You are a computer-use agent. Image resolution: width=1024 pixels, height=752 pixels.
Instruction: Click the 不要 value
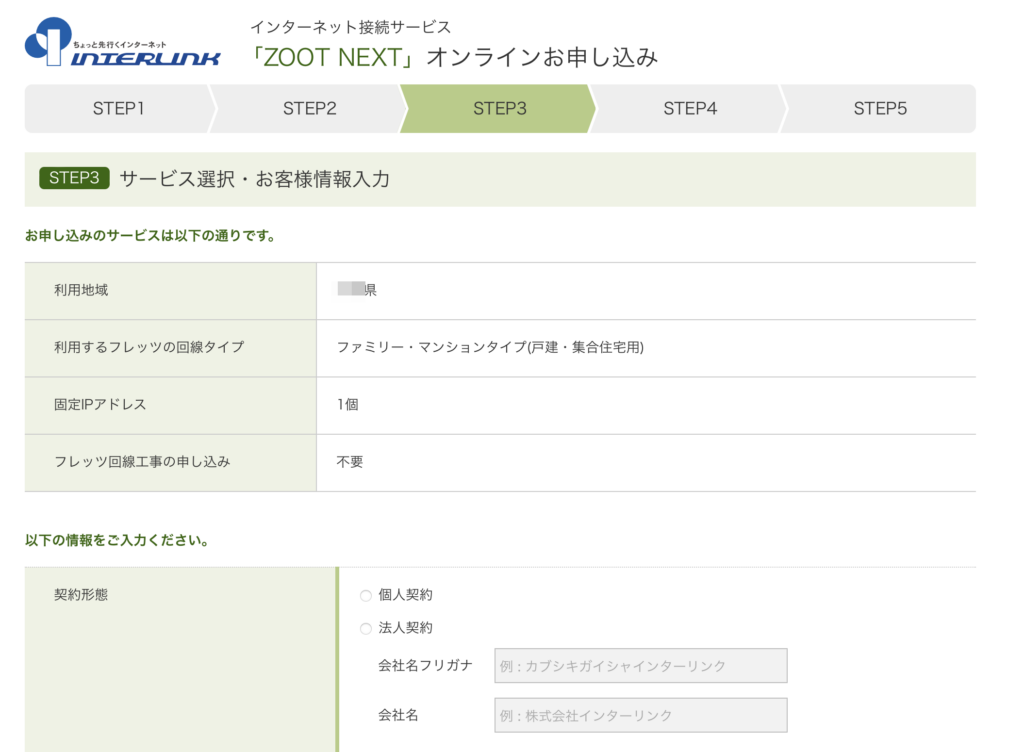(x=350, y=462)
